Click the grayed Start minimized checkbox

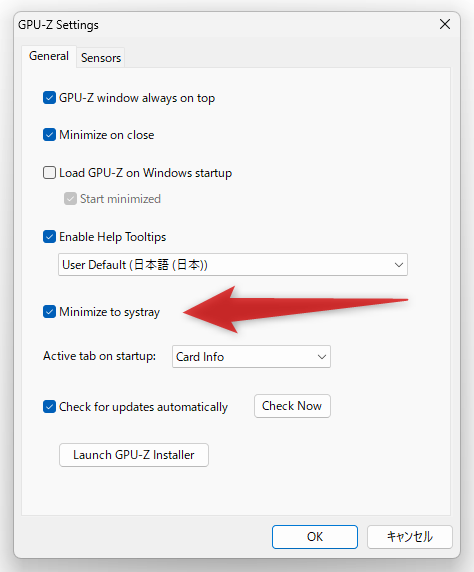click(70, 199)
